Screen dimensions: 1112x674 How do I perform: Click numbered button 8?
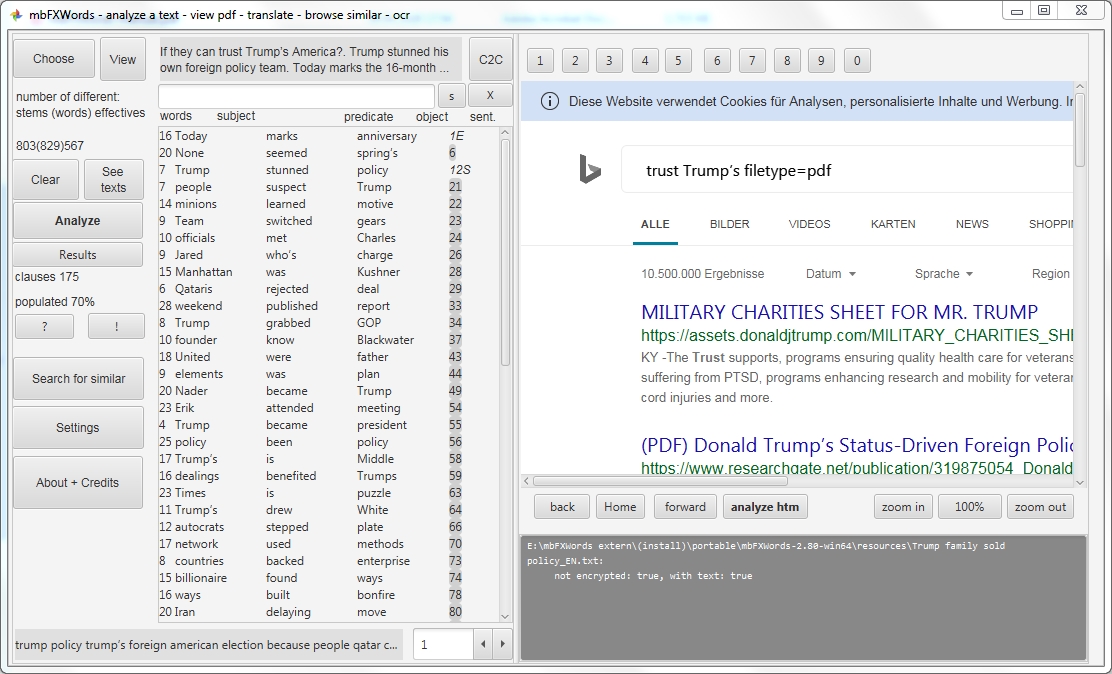[x=787, y=61]
